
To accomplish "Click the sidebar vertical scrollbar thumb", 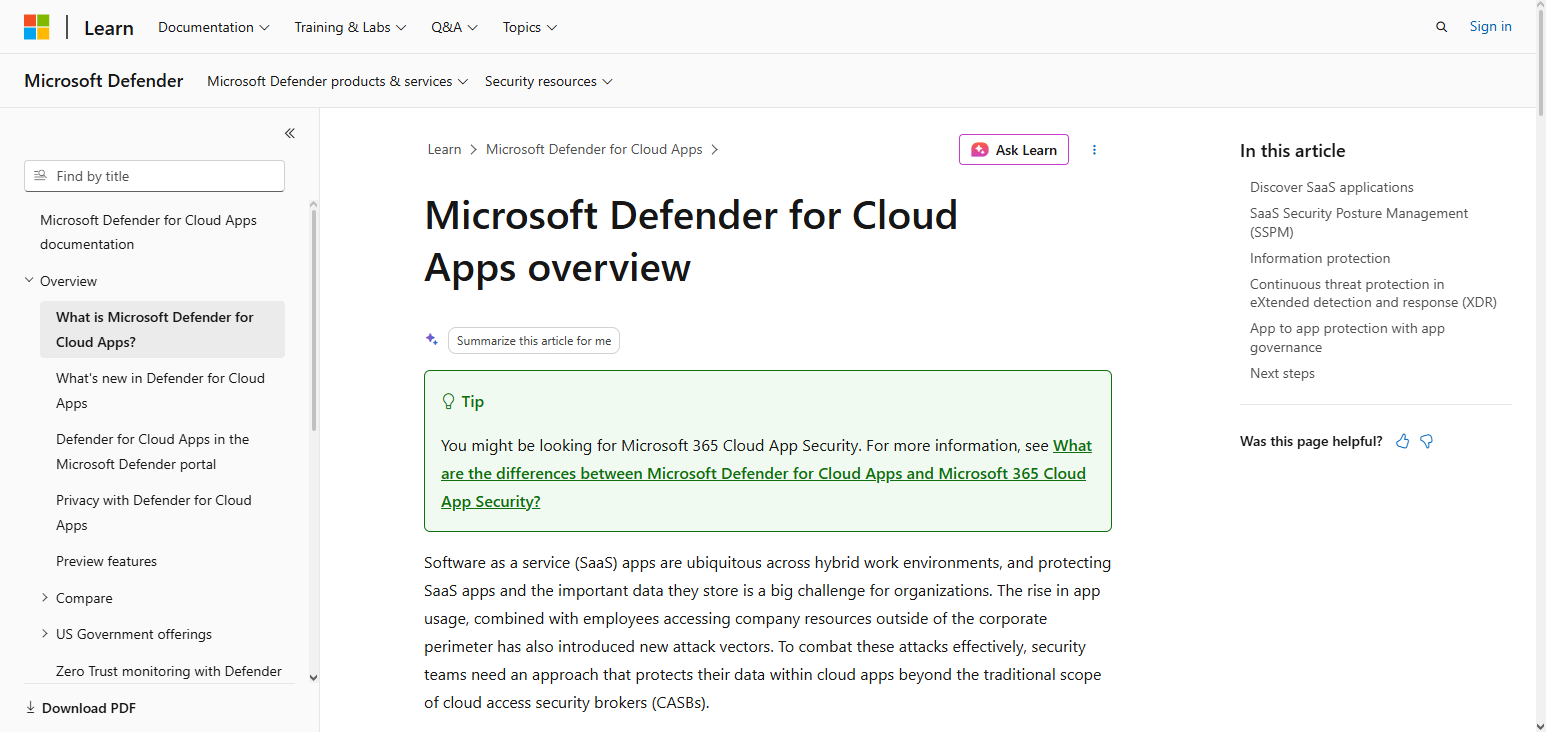I will coord(314,320).
